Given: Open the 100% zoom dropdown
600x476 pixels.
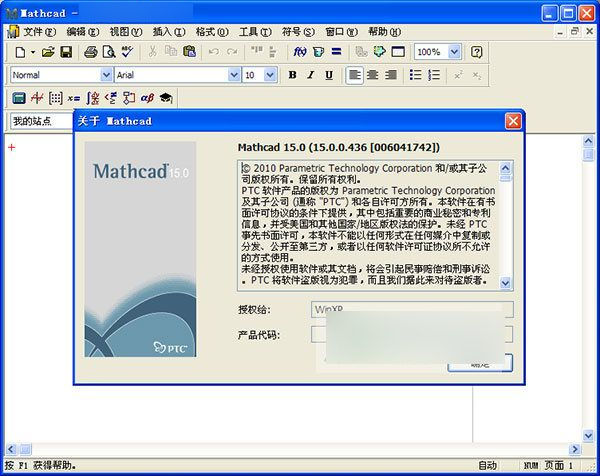Looking at the screenshot, I should pyautogui.click(x=454, y=52).
